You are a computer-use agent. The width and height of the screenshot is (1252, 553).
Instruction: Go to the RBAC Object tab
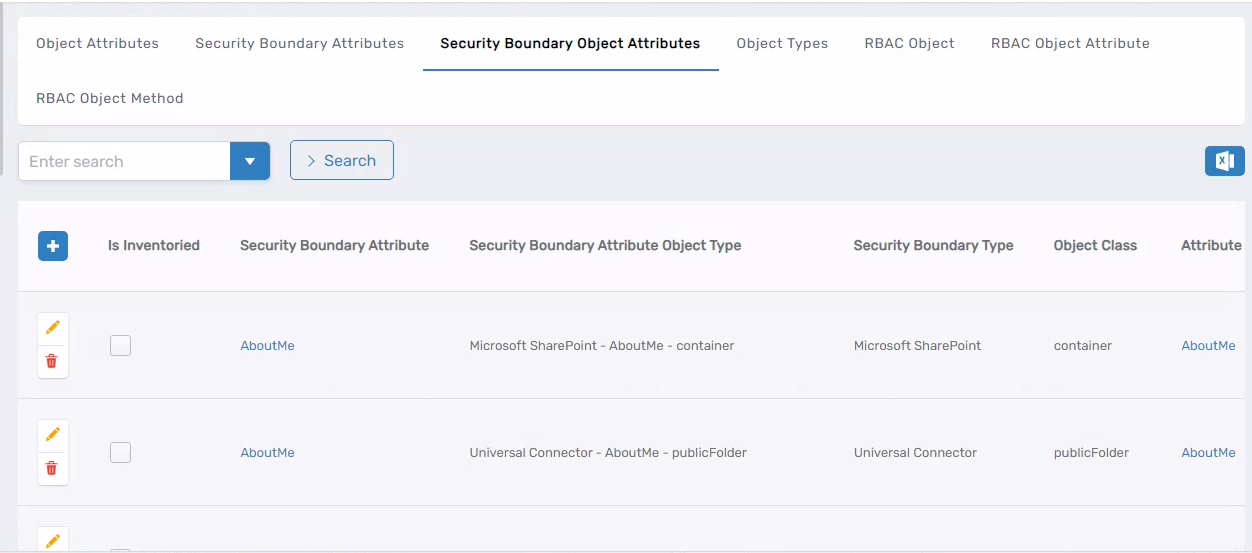coord(909,43)
